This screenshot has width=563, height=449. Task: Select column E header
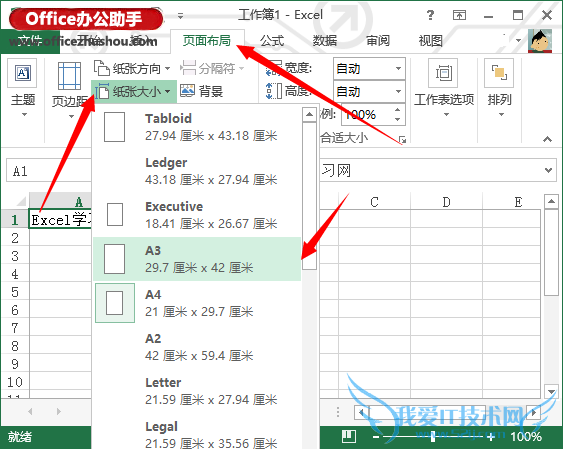512,202
